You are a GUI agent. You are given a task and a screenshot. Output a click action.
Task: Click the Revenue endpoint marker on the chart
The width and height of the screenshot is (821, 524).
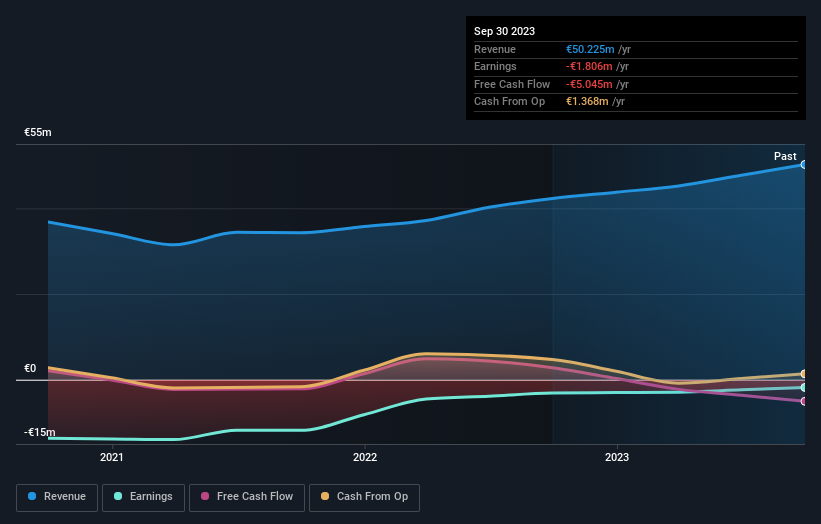point(804,164)
